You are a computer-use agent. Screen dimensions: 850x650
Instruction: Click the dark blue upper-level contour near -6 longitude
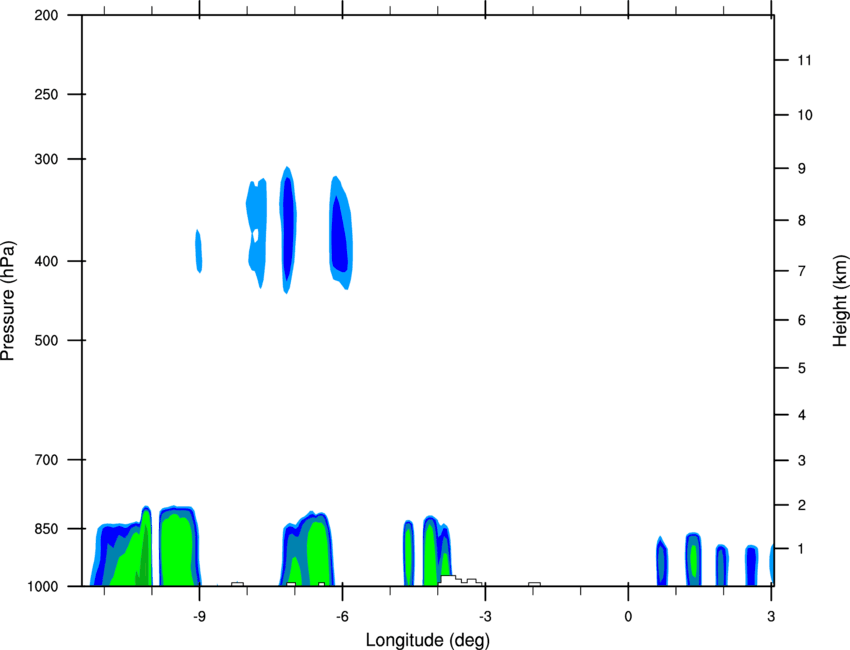[x=339, y=236]
